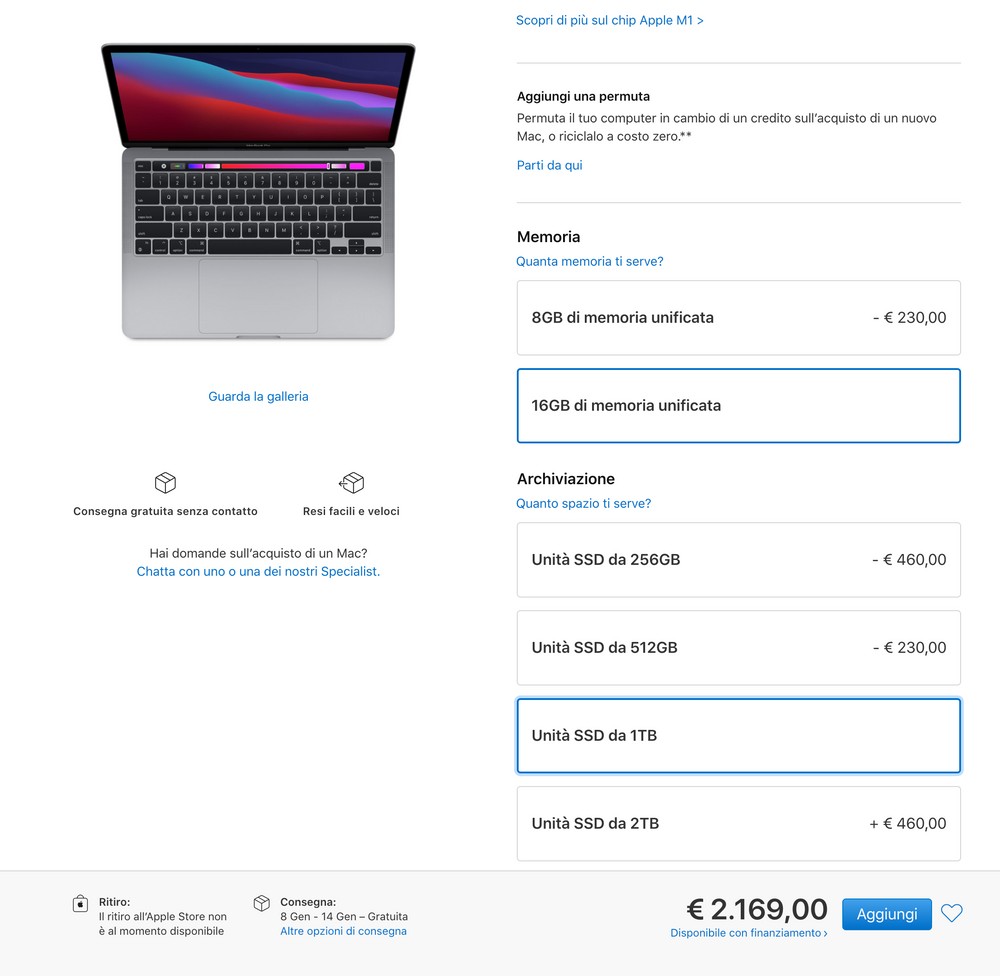Open Scopri di più sul chip Apple M1

tap(610, 20)
